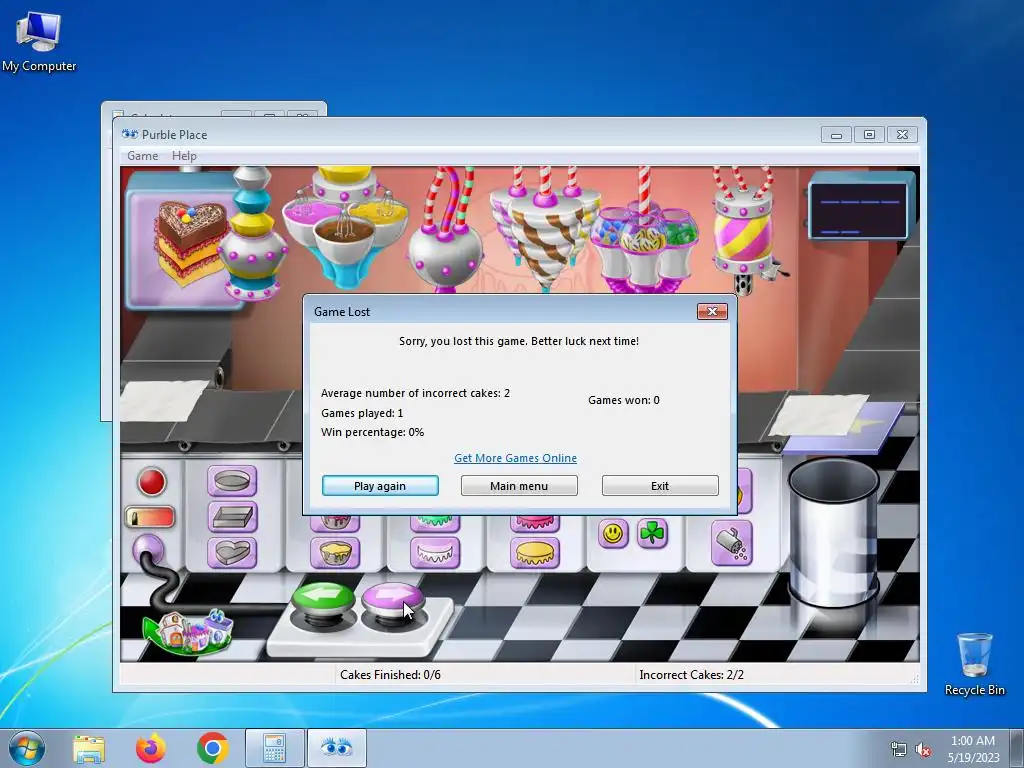Click the Play again button
Viewport: 1024px width, 768px height.
[380, 486]
